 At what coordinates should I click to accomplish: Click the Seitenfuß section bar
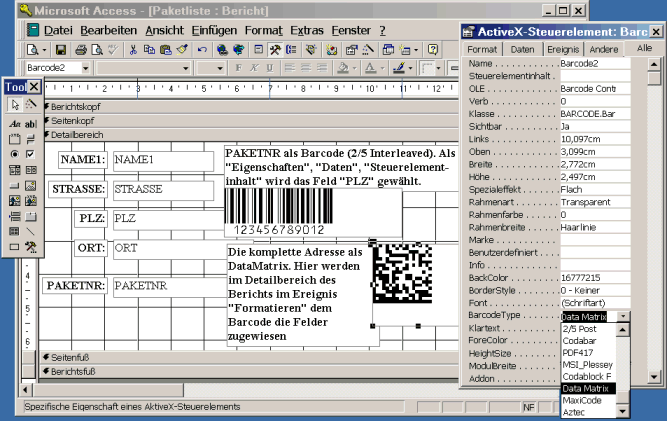pyautogui.click(x=249, y=357)
